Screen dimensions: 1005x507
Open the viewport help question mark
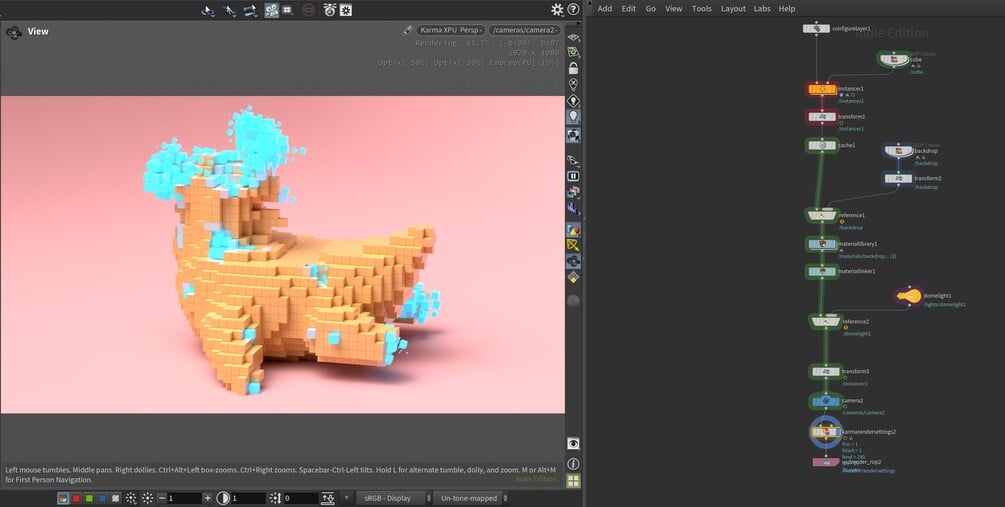click(x=574, y=10)
